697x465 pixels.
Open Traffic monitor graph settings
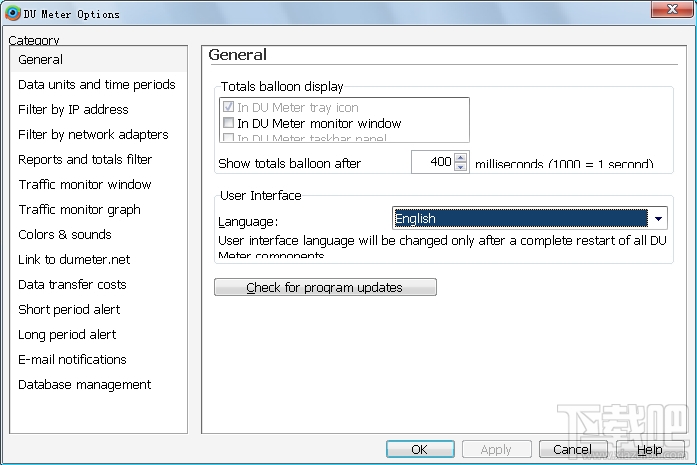[x=79, y=210]
